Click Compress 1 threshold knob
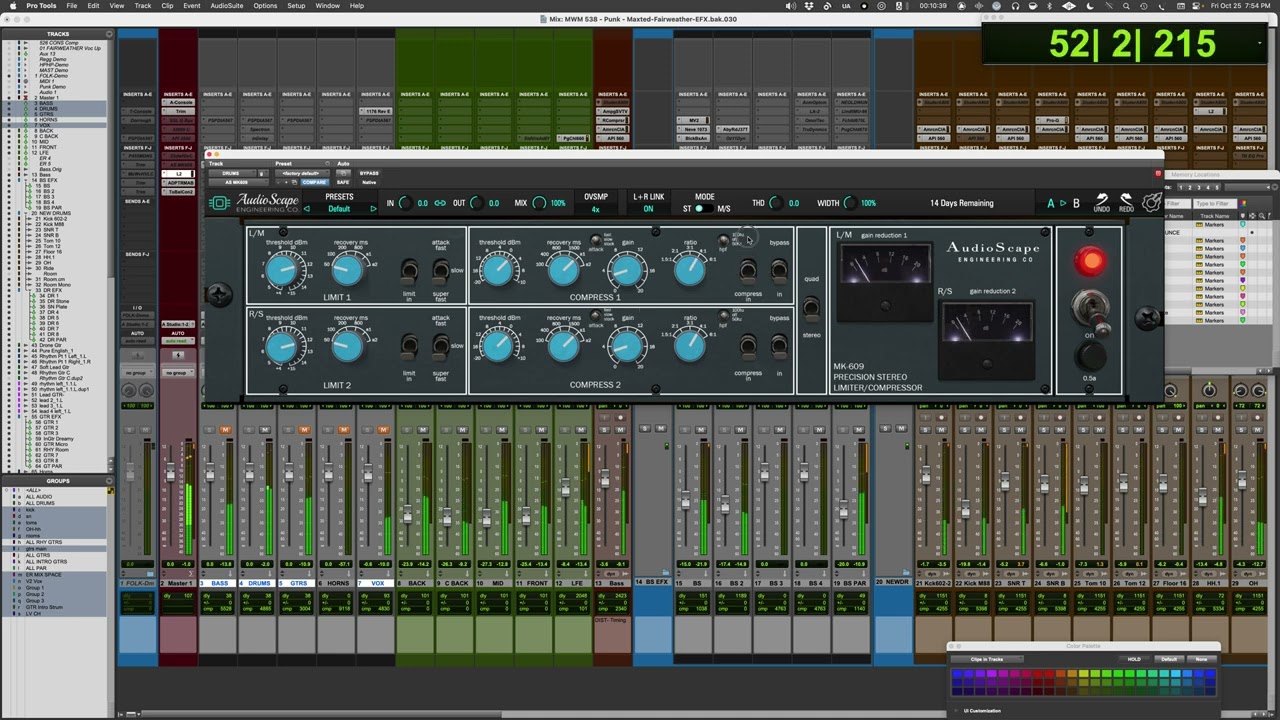 click(498, 269)
